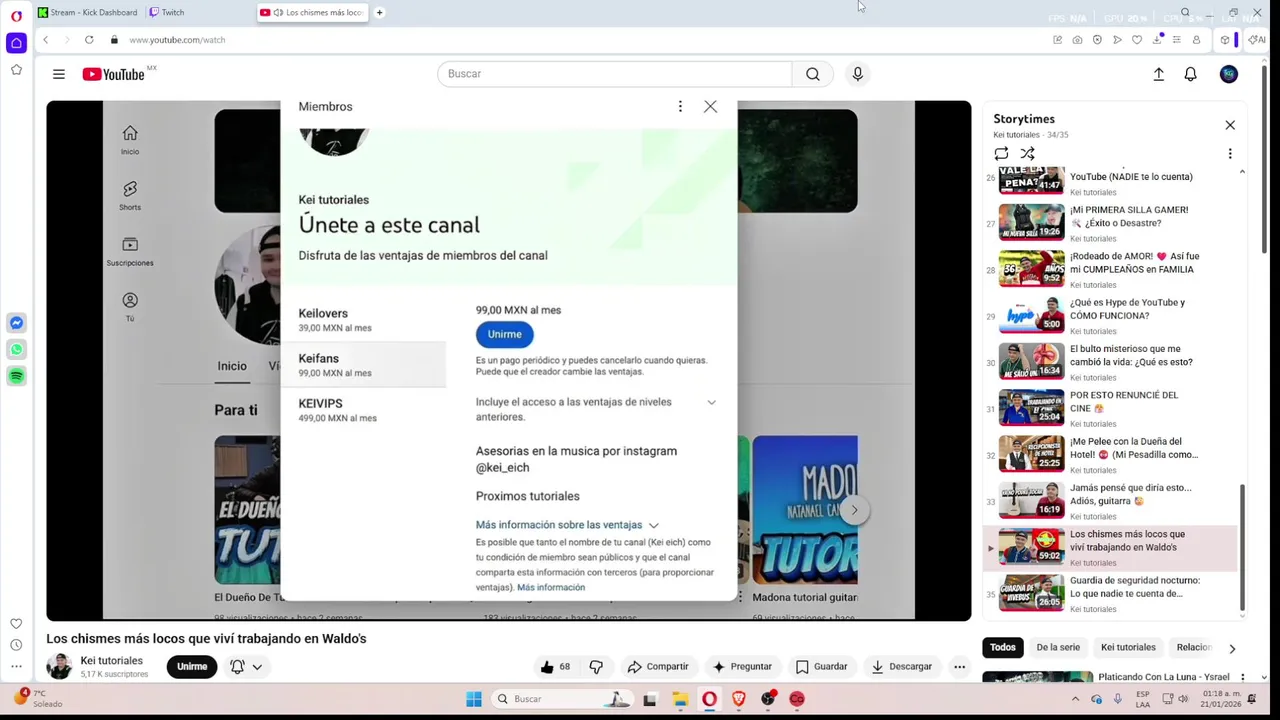The width and height of the screenshot is (1280, 720).
Task: Select the Keilovers membership level
Action: tap(363, 320)
